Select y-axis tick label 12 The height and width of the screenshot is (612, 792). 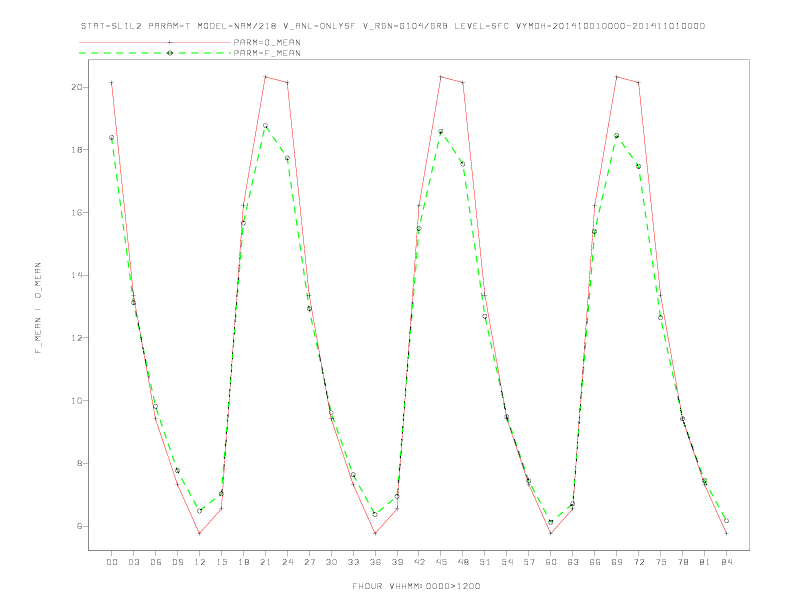[x=77, y=338]
